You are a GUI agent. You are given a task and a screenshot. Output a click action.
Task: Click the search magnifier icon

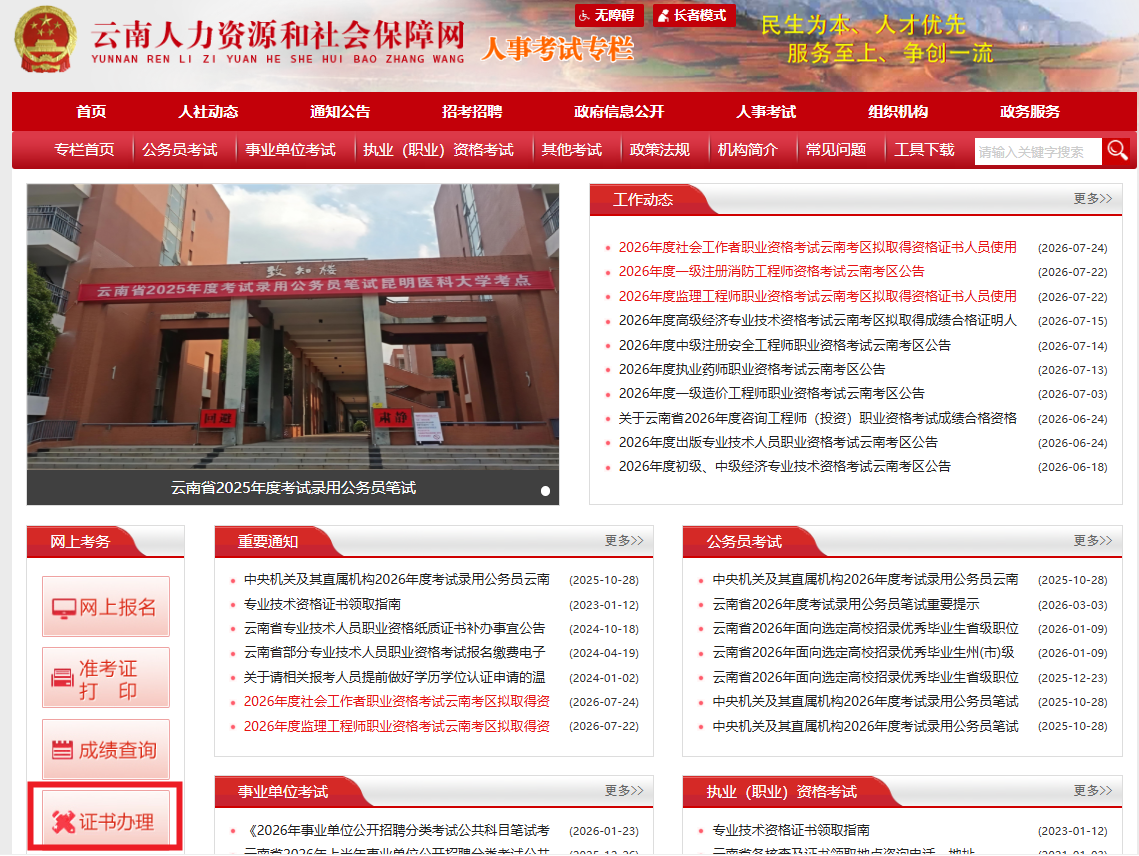coord(1116,151)
